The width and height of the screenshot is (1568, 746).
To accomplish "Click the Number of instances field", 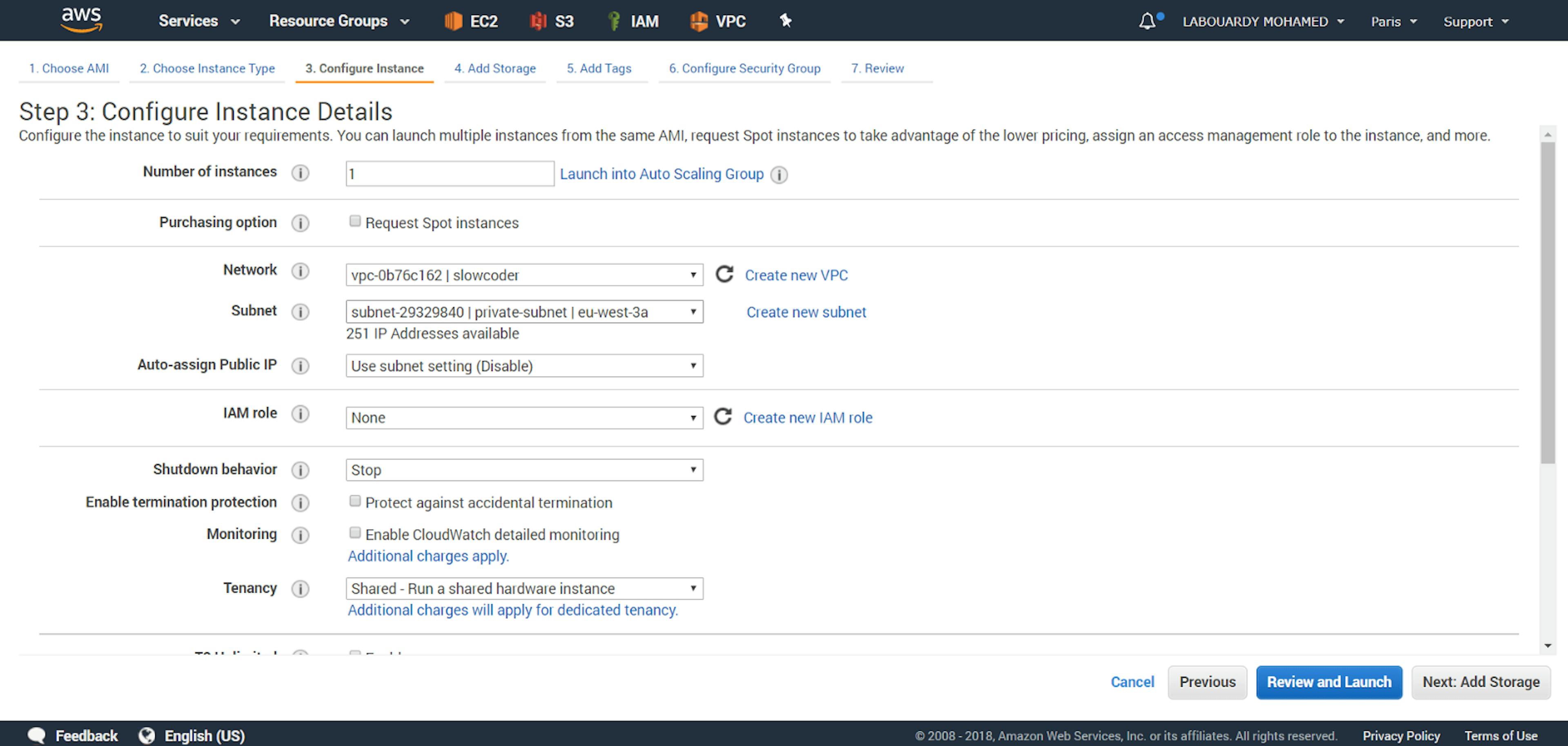I will point(450,174).
